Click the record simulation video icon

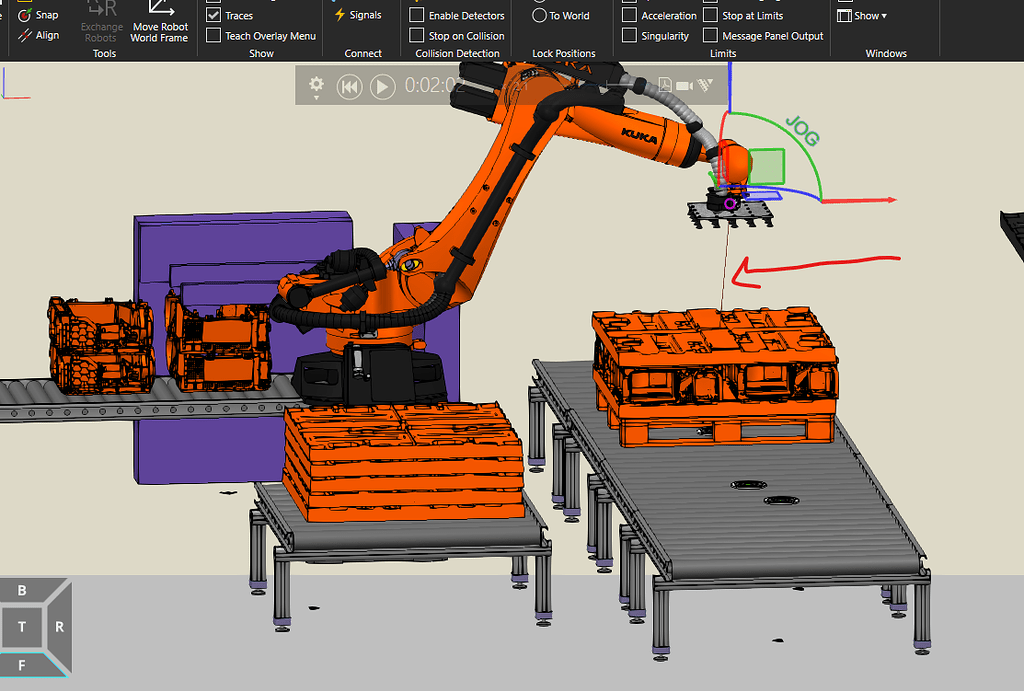686,85
